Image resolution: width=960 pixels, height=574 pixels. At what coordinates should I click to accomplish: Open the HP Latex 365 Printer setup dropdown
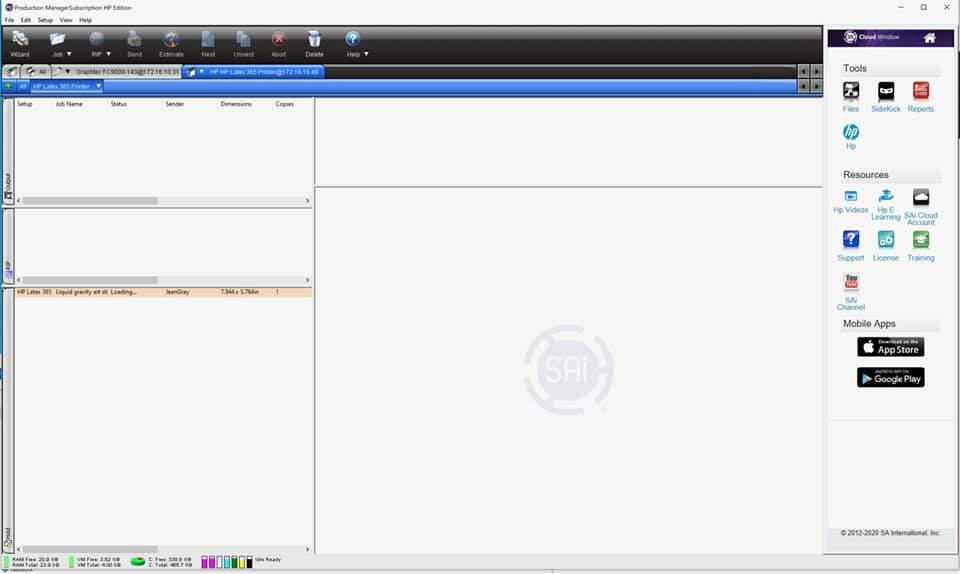[98, 86]
